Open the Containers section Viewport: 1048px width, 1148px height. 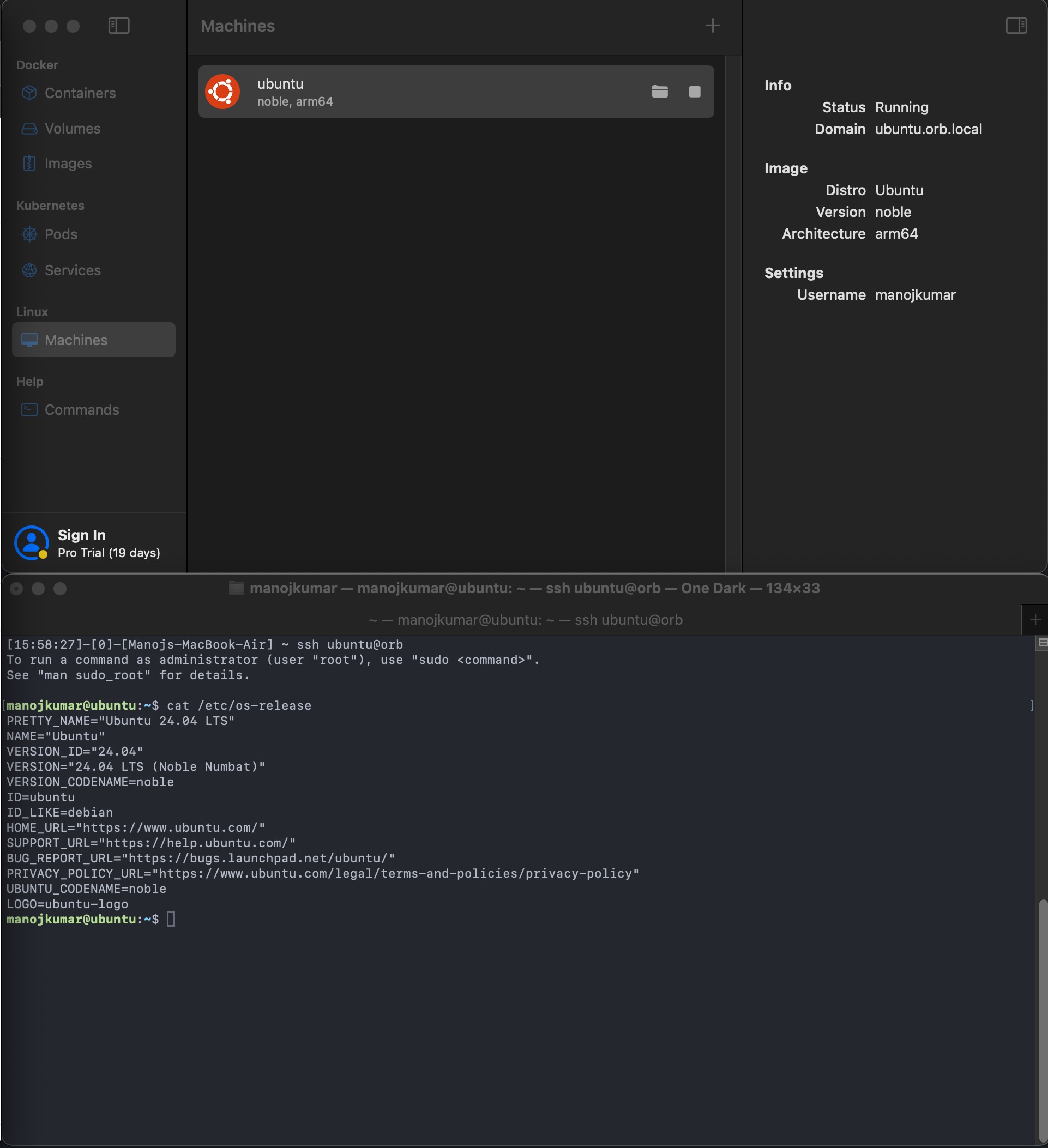[x=80, y=93]
